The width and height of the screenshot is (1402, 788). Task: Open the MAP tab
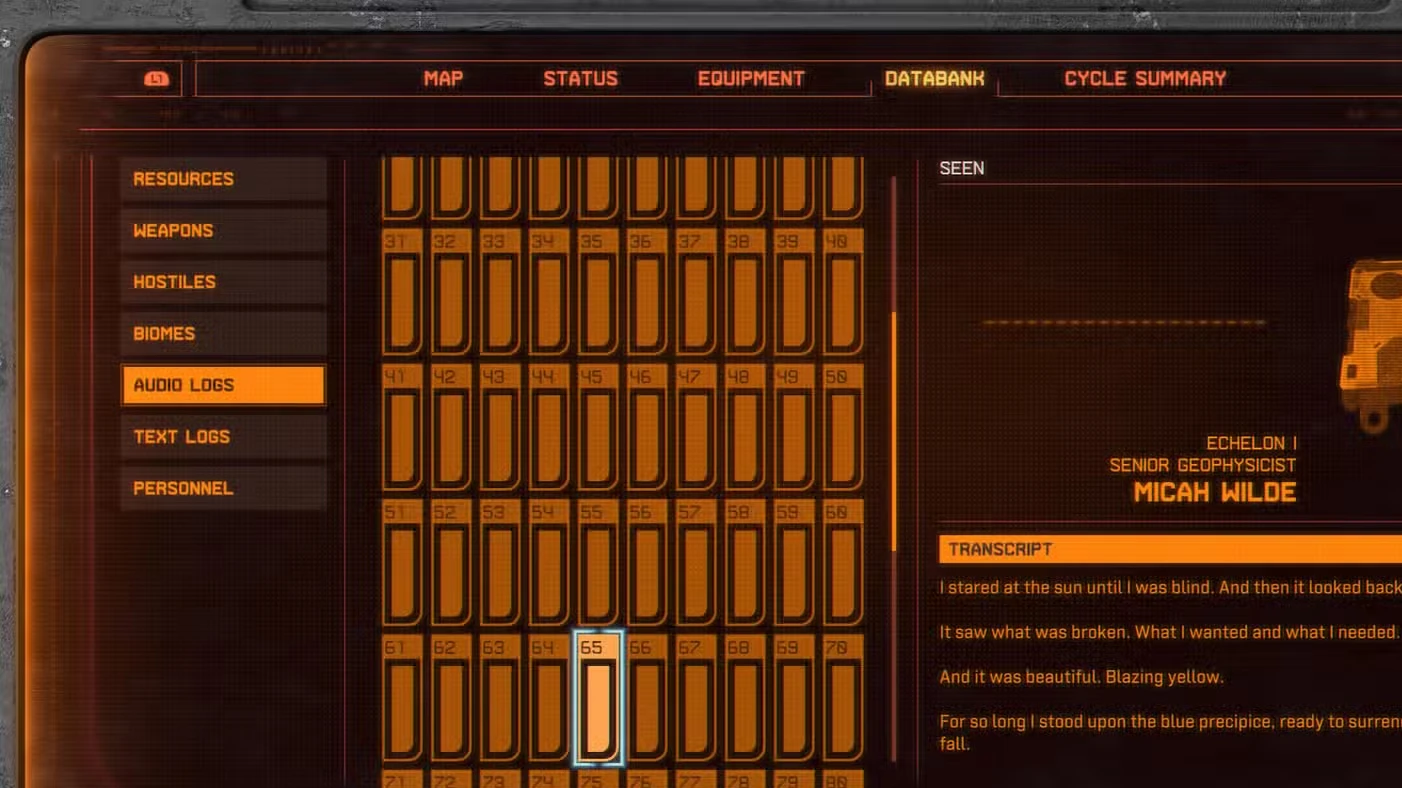(x=443, y=79)
